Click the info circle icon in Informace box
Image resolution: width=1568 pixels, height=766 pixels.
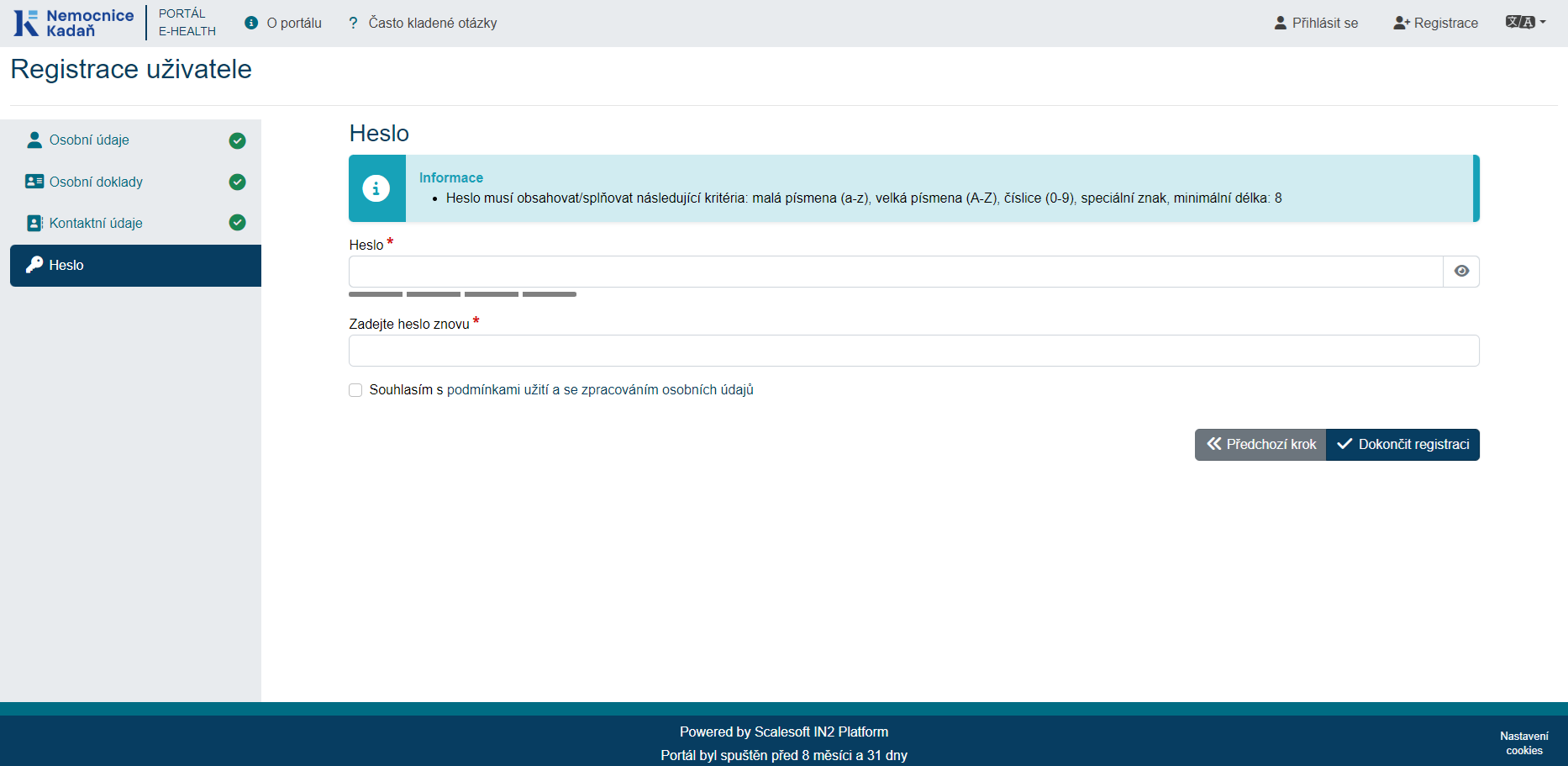coord(376,188)
